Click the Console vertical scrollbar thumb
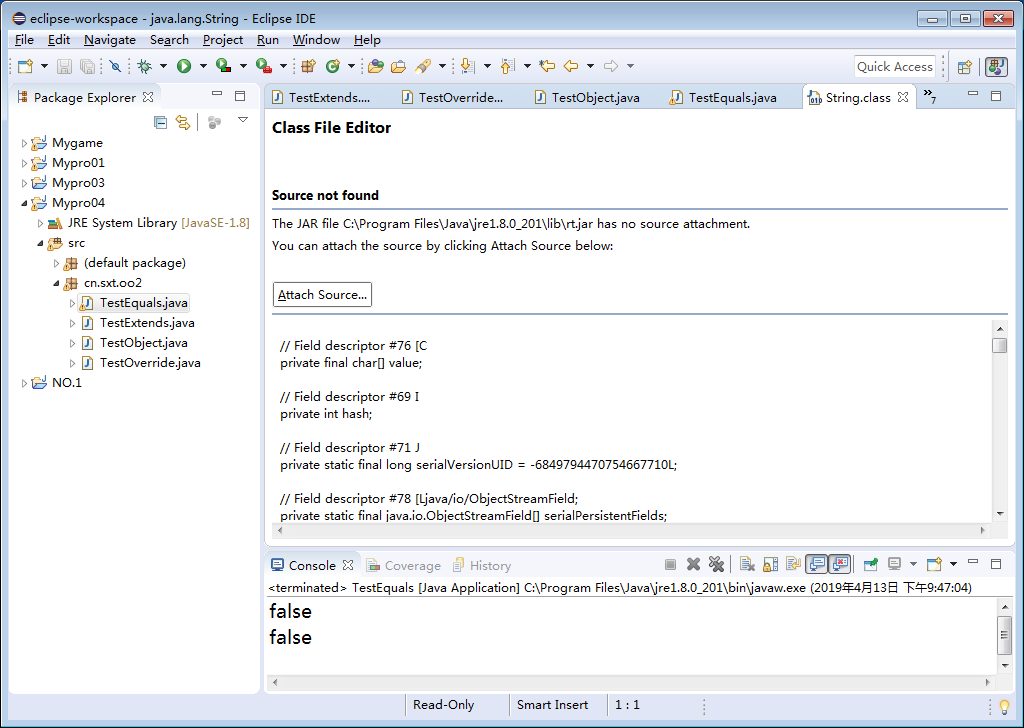This screenshot has width=1024, height=728. (x=1004, y=635)
